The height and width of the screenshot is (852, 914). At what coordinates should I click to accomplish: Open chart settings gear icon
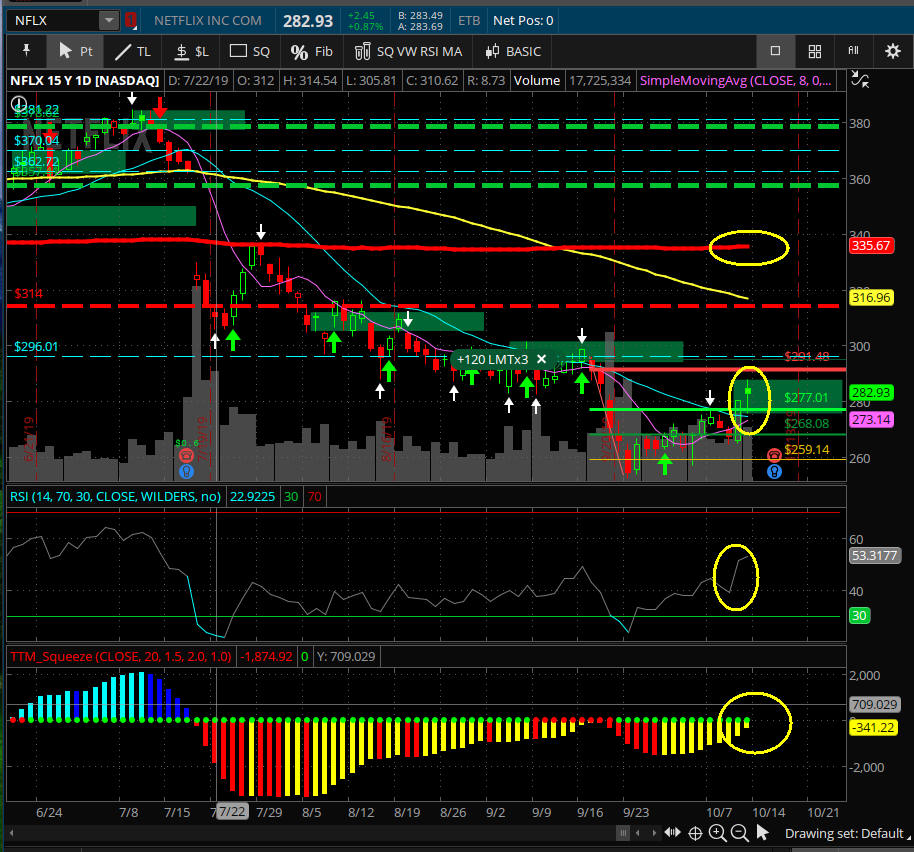892,51
